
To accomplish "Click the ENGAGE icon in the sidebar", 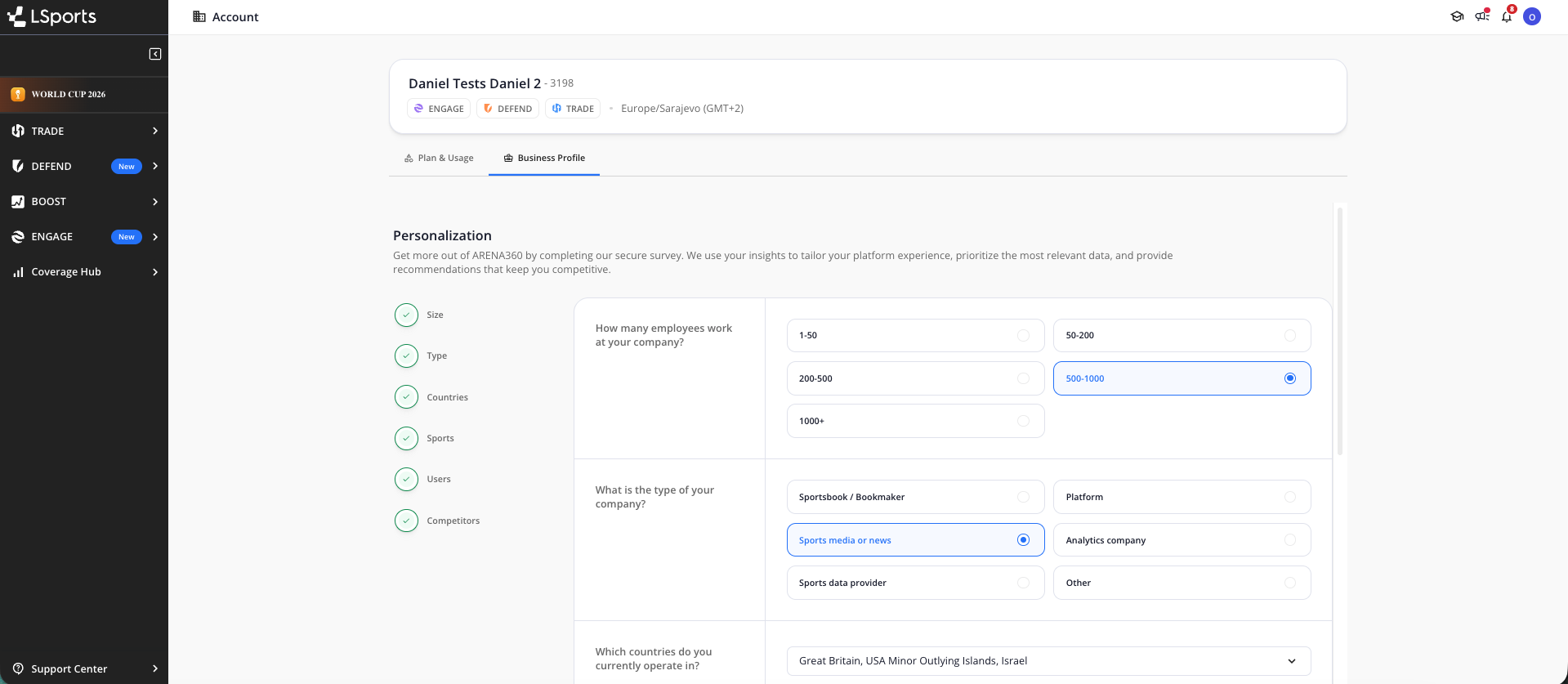I will pos(18,237).
